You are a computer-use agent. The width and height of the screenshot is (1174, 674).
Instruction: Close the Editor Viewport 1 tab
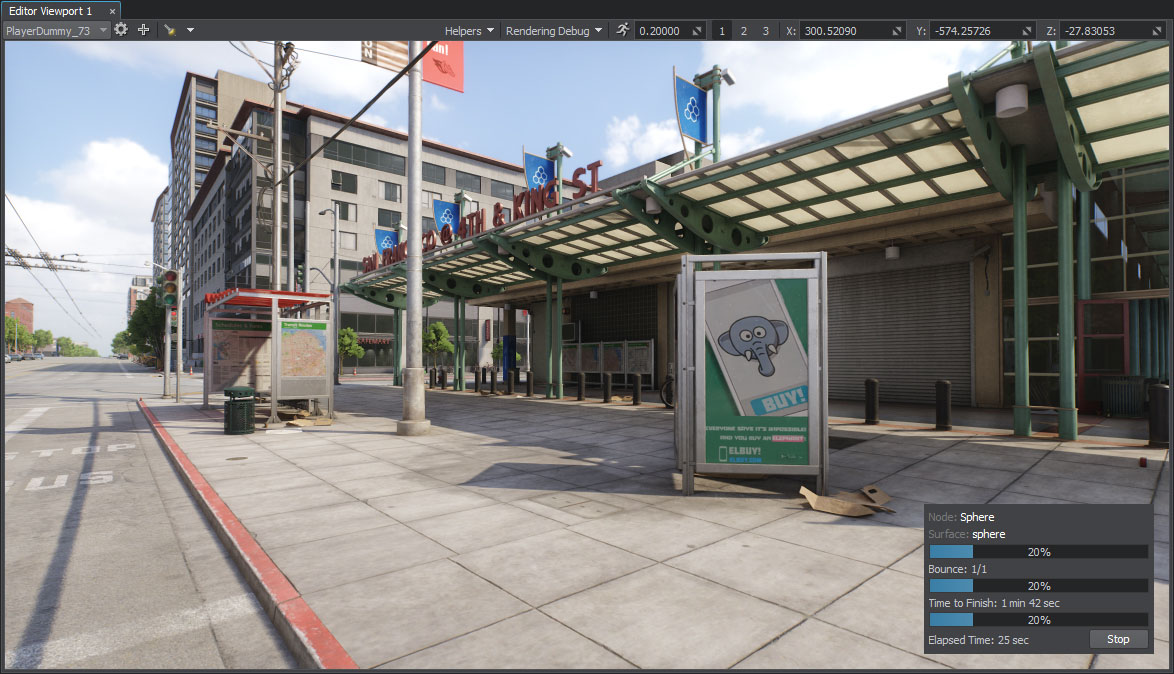point(112,11)
